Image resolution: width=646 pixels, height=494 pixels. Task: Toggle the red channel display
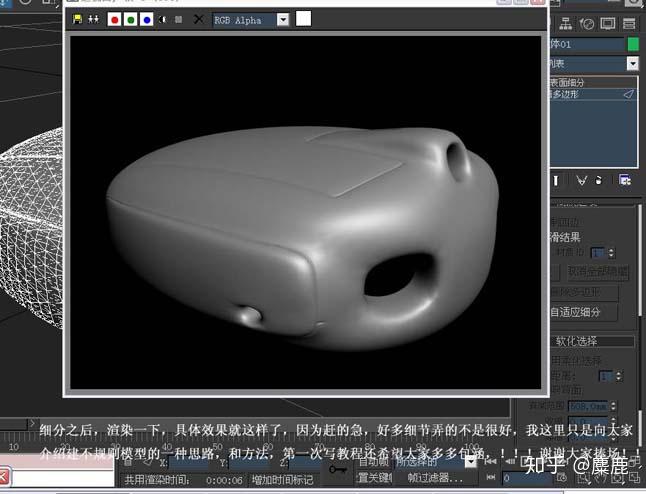[114, 19]
